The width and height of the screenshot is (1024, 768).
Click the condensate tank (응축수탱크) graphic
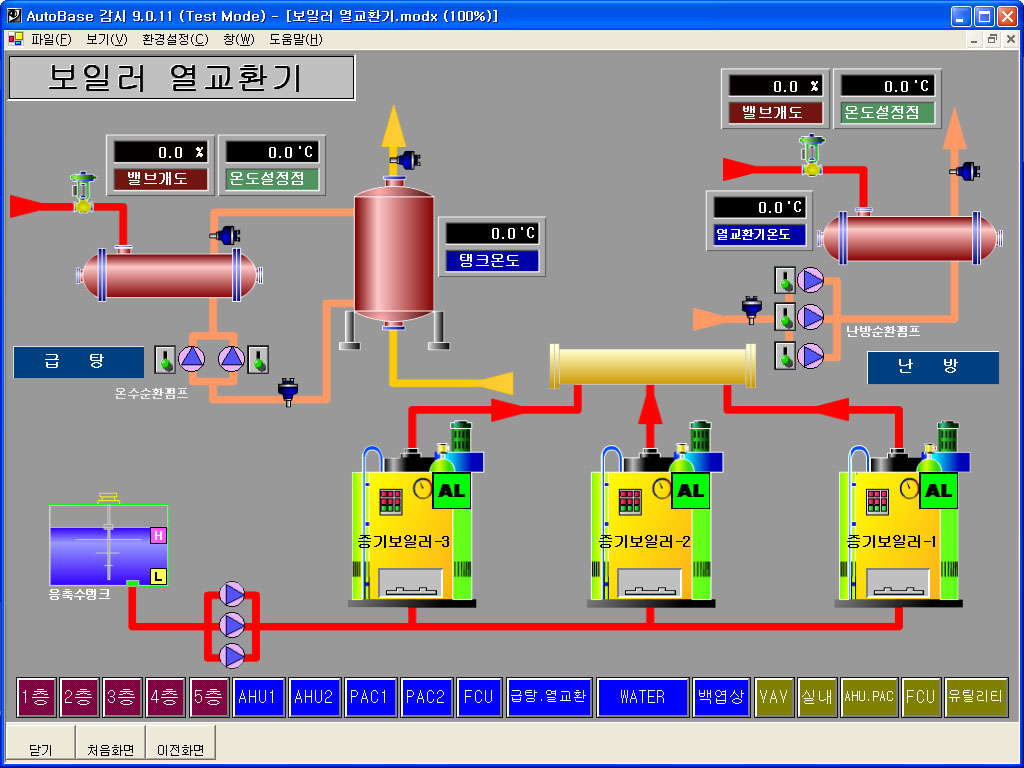[x=108, y=545]
